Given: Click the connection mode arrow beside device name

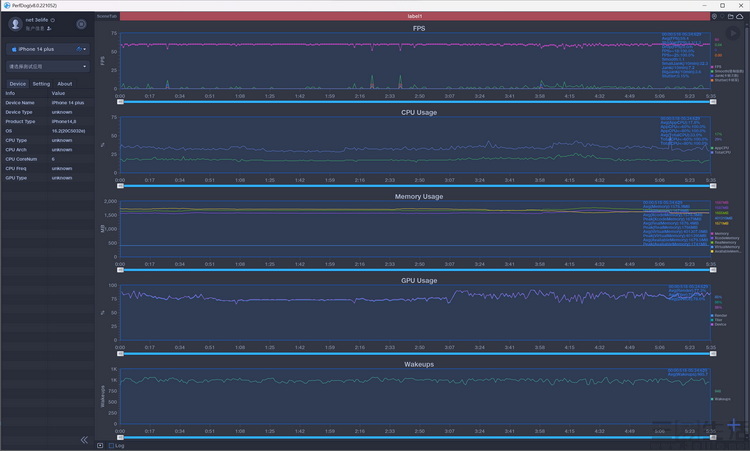Looking at the screenshot, I should click(79, 49).
